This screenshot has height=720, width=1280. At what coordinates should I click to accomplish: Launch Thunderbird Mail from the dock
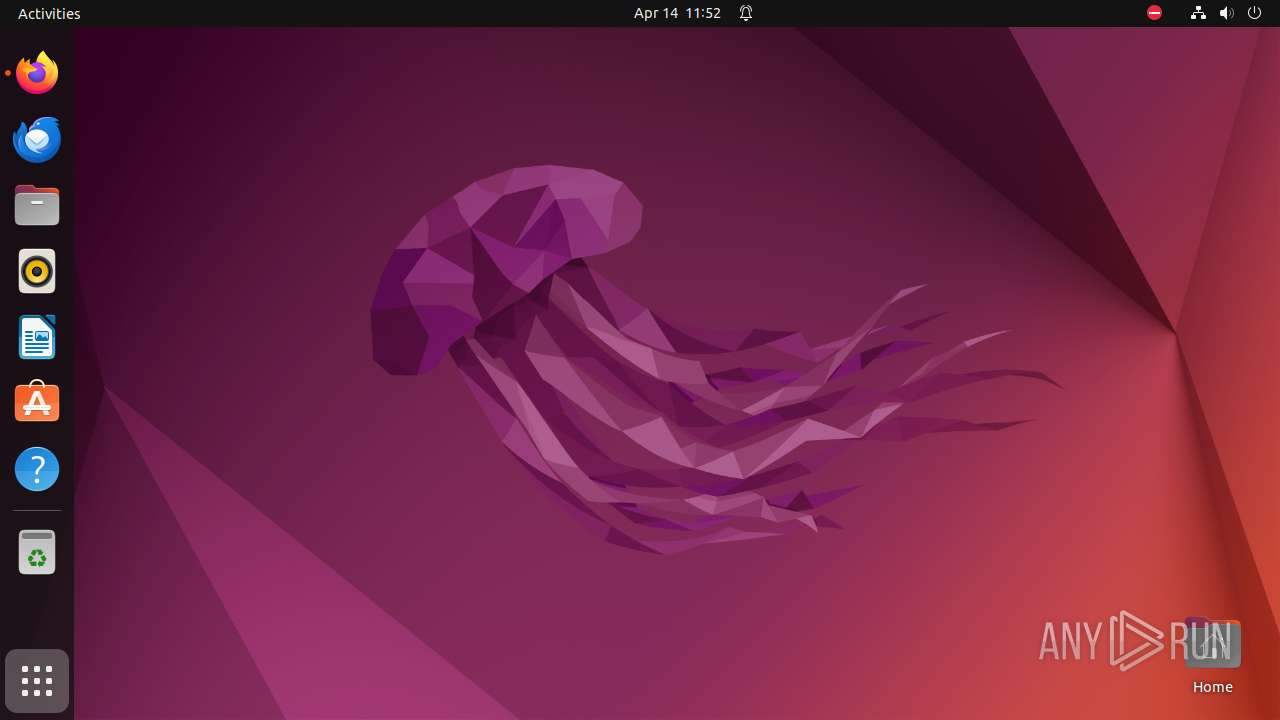coord(37,139)
